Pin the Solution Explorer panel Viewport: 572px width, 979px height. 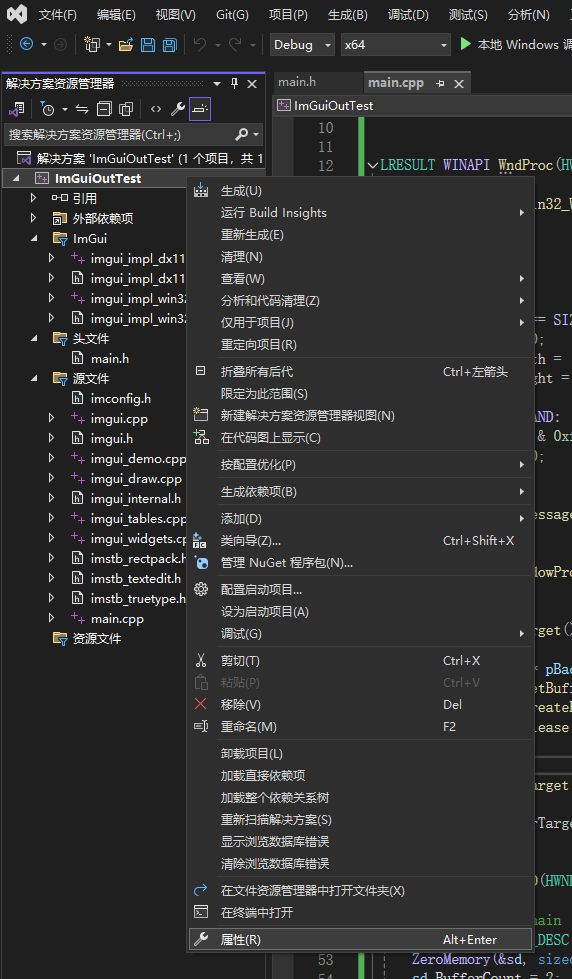[235, 84]
